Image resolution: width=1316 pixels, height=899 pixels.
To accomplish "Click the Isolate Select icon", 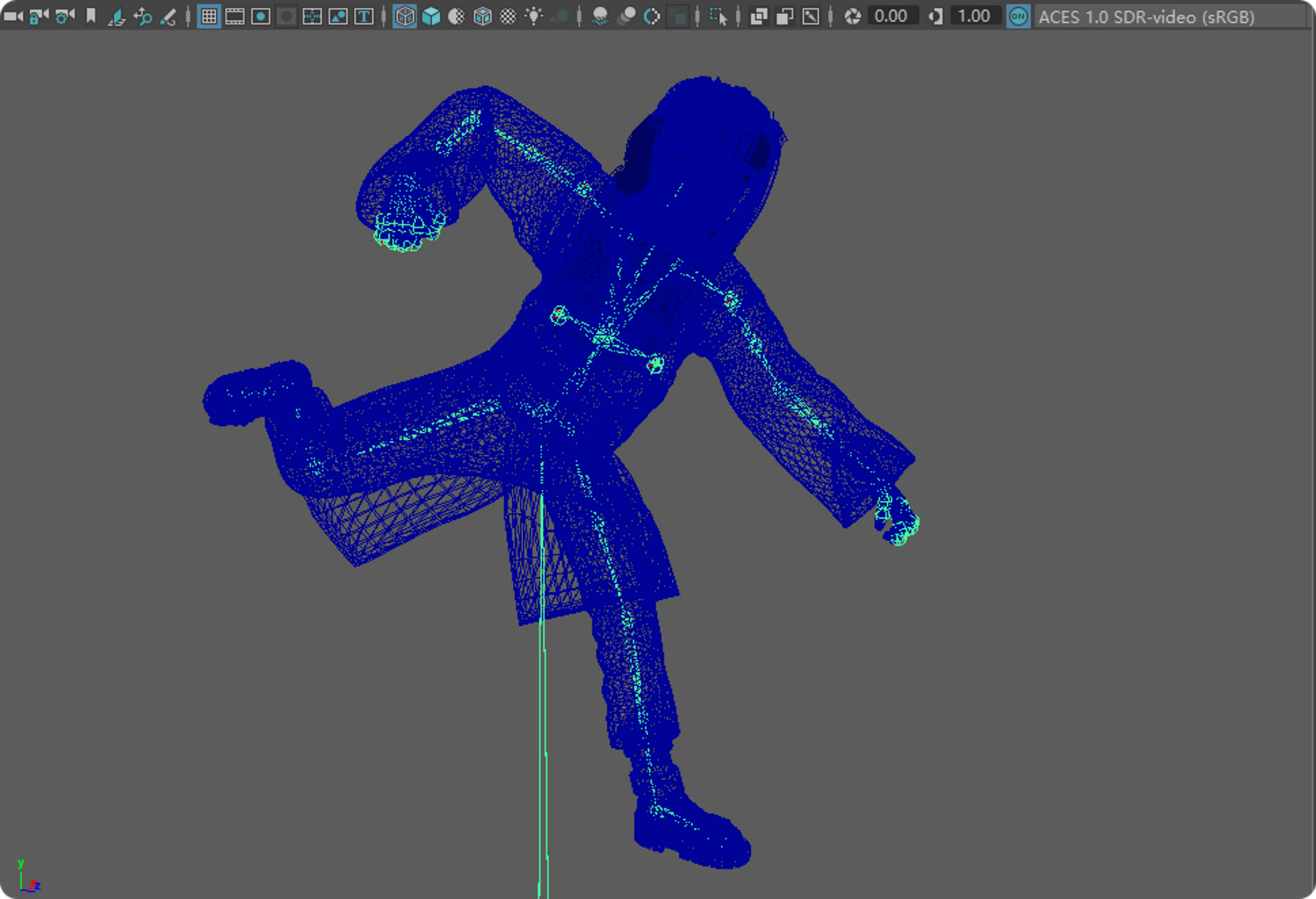I will point(719,16).
